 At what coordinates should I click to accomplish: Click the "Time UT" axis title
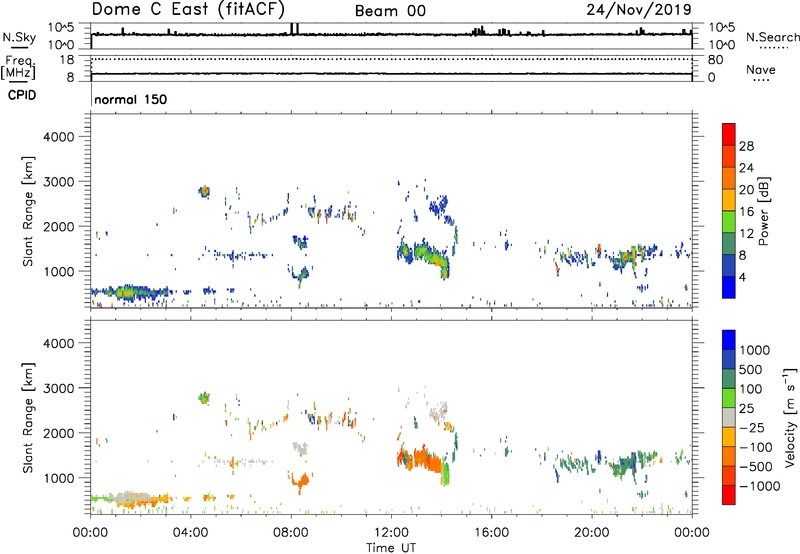(x=391, y=548)
